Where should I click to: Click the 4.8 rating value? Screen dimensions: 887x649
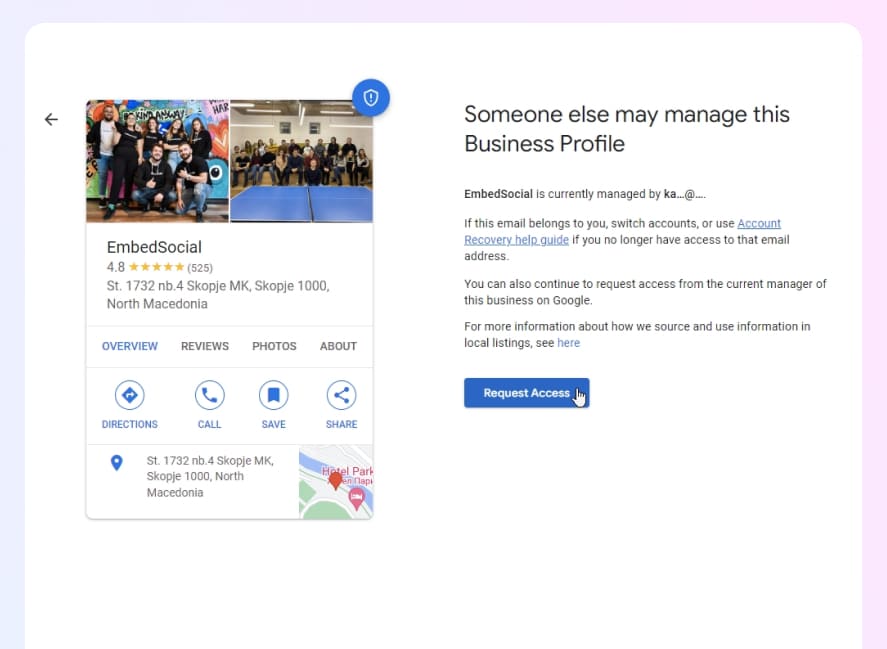click(x=115, y=267)
